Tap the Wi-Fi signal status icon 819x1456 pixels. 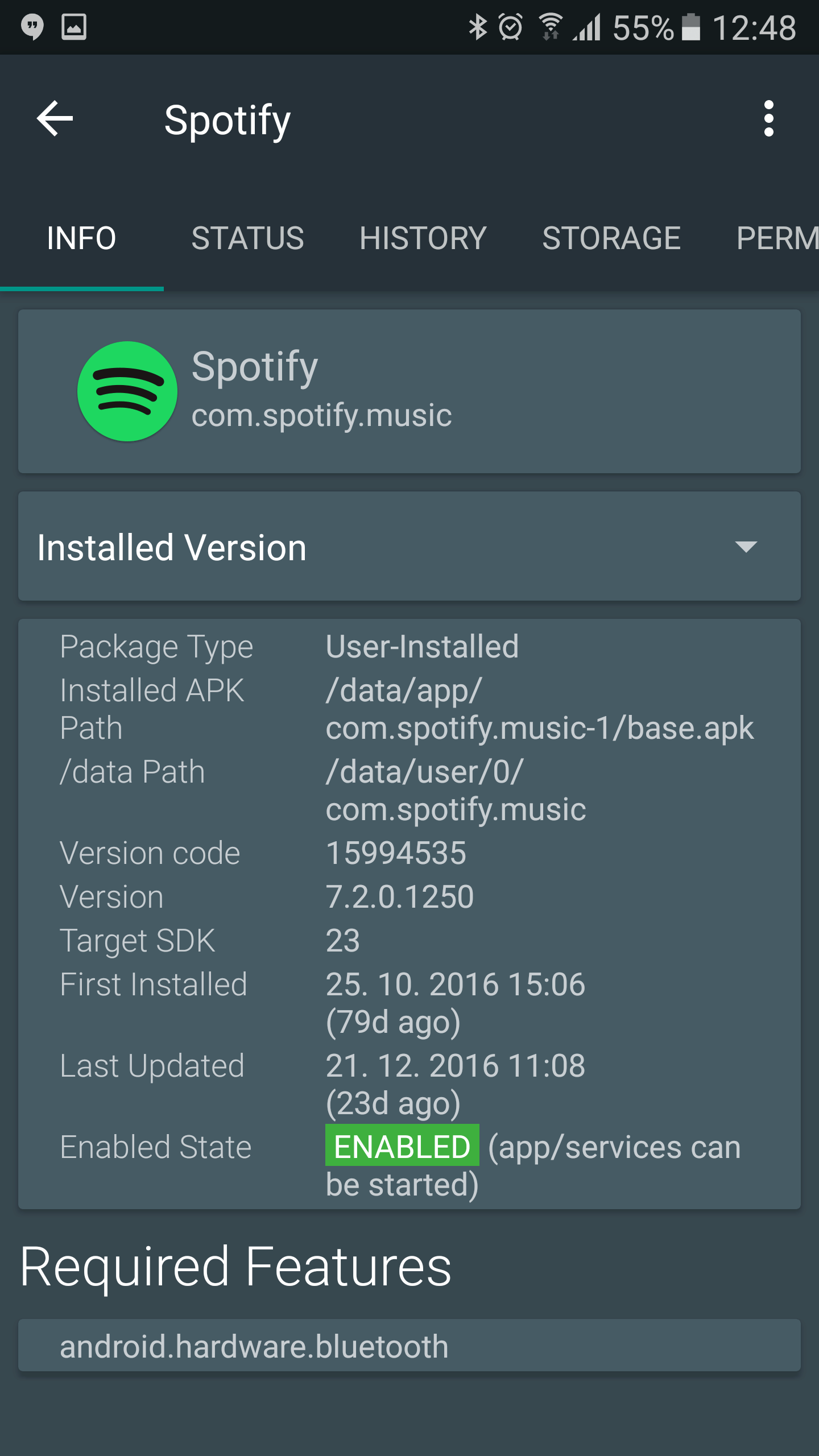tap(551, 27)
